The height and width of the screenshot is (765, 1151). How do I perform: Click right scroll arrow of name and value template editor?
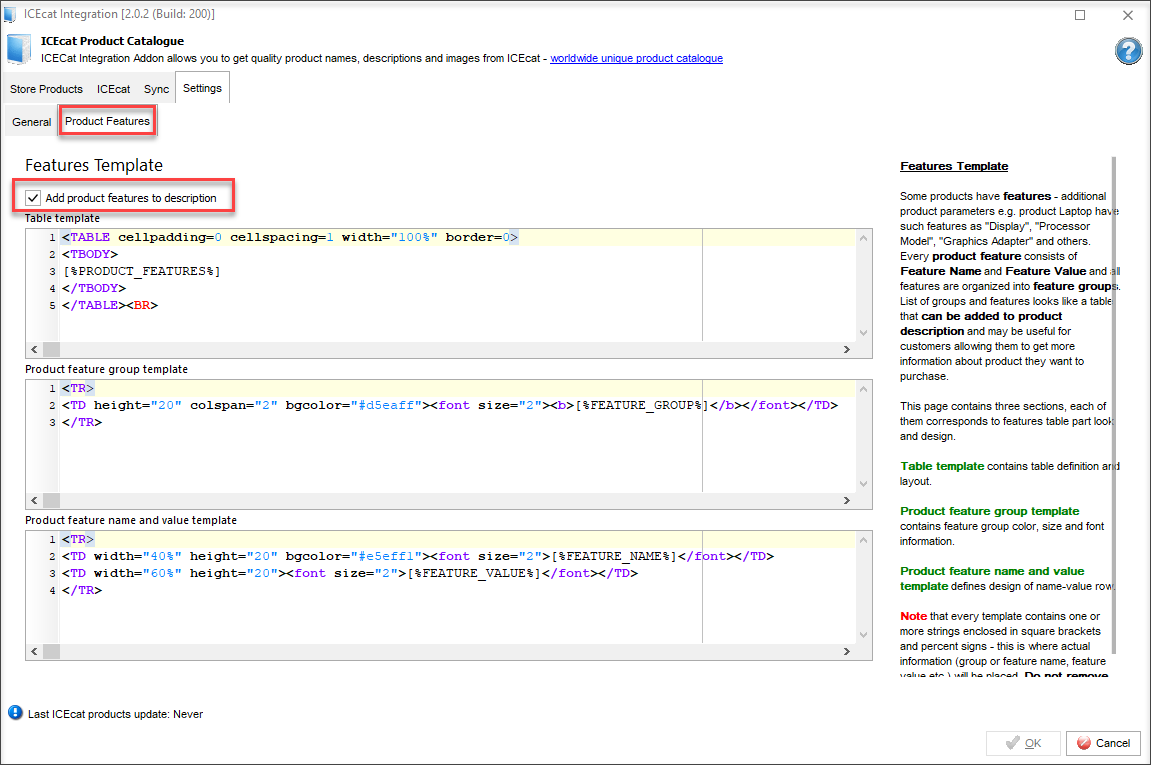pos(846,651)
